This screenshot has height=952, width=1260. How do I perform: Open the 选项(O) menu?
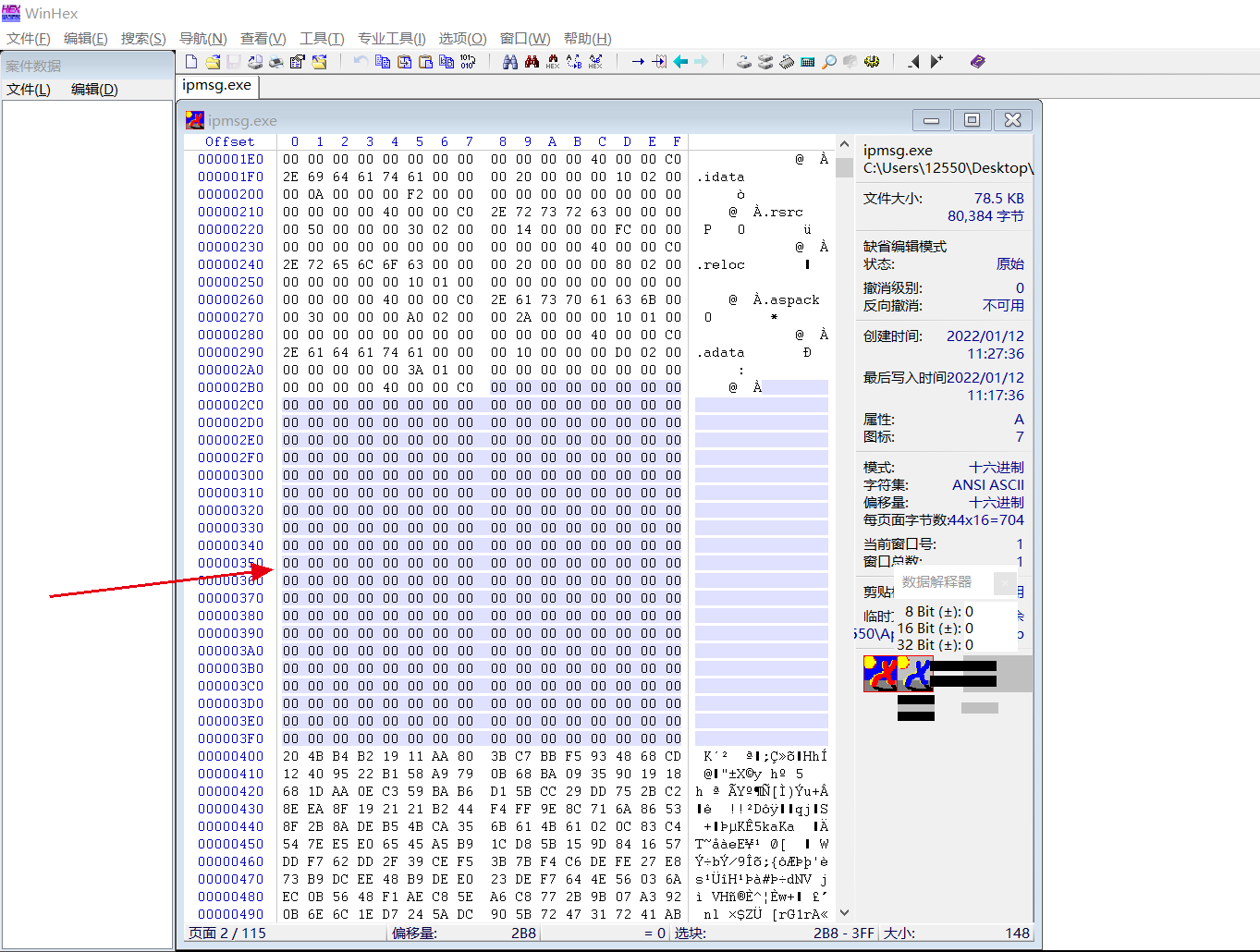pyautogui.click(x=462, y=38)
